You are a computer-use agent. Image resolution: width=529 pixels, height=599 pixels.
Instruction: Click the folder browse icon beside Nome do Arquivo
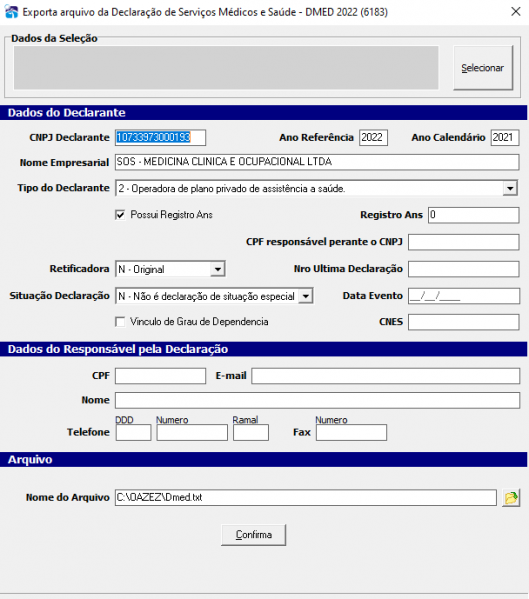pyautogui.click(x=511, y=497)
